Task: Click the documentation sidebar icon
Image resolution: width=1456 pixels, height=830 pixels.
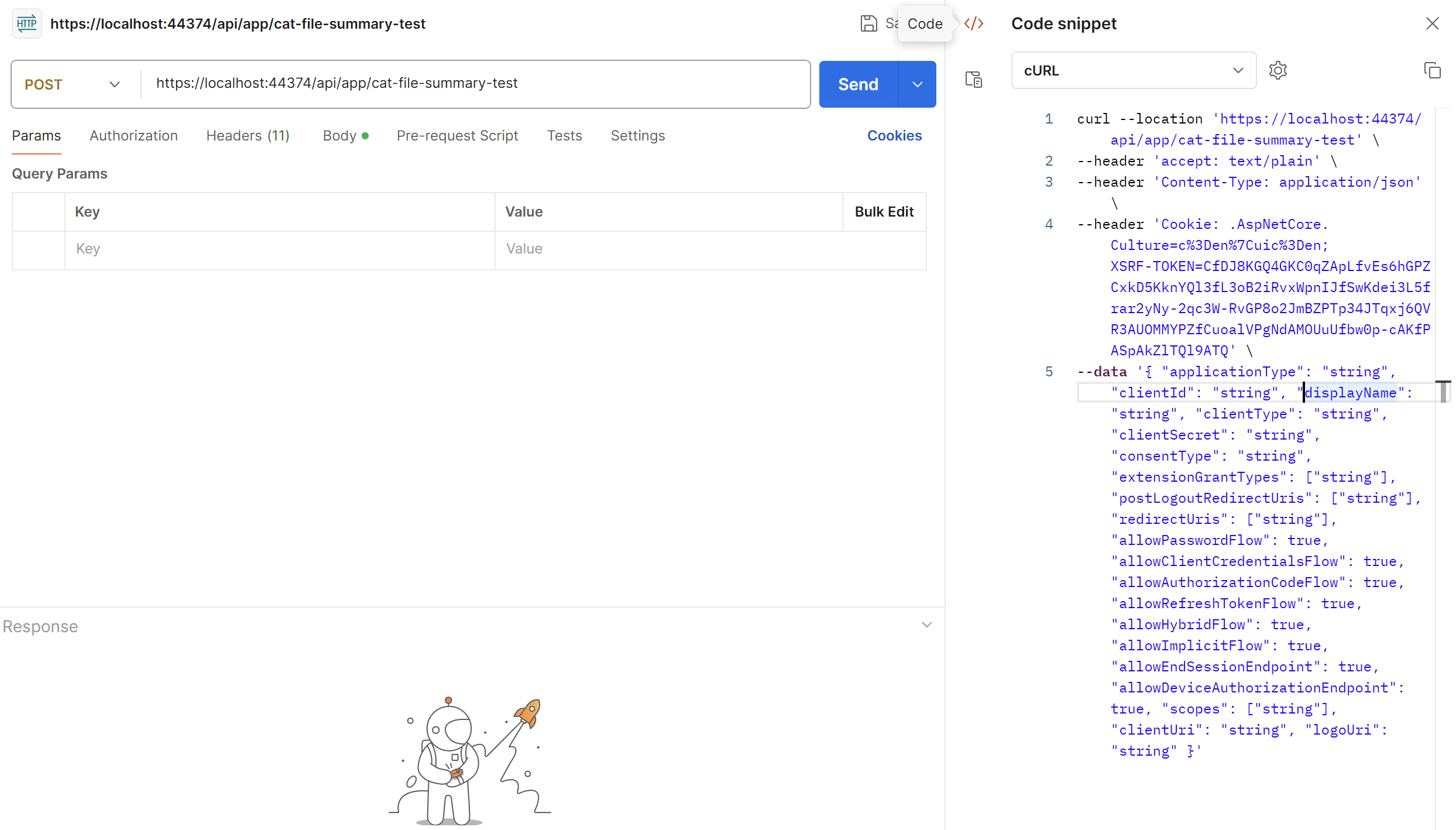Action: pos(974,79)
